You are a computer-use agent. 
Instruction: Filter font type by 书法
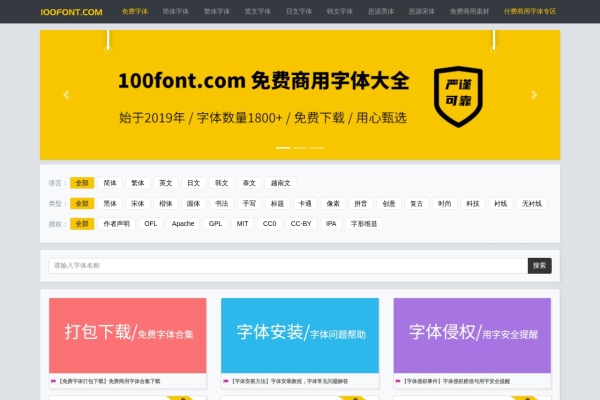tap(222, 204)
